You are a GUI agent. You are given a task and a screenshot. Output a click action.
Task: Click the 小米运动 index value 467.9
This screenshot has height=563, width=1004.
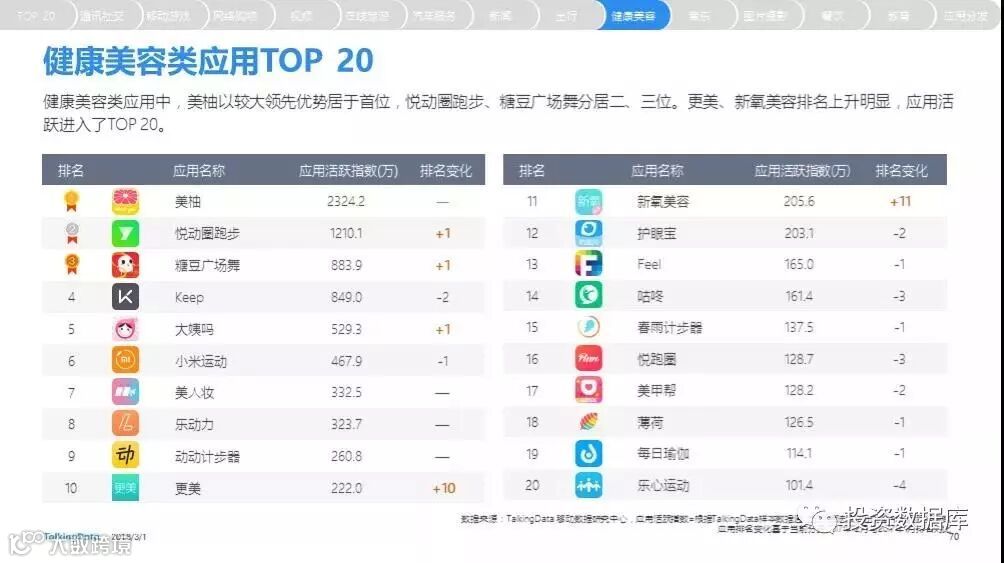346,361
